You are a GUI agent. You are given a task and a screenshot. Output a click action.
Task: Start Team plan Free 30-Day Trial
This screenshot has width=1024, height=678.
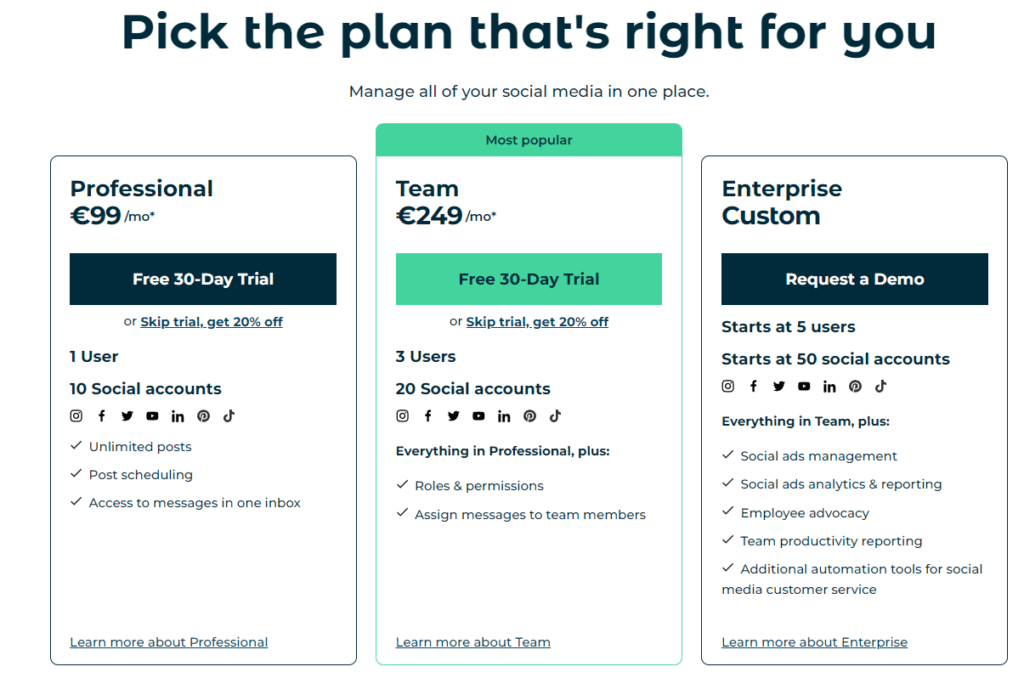point(529,279)
